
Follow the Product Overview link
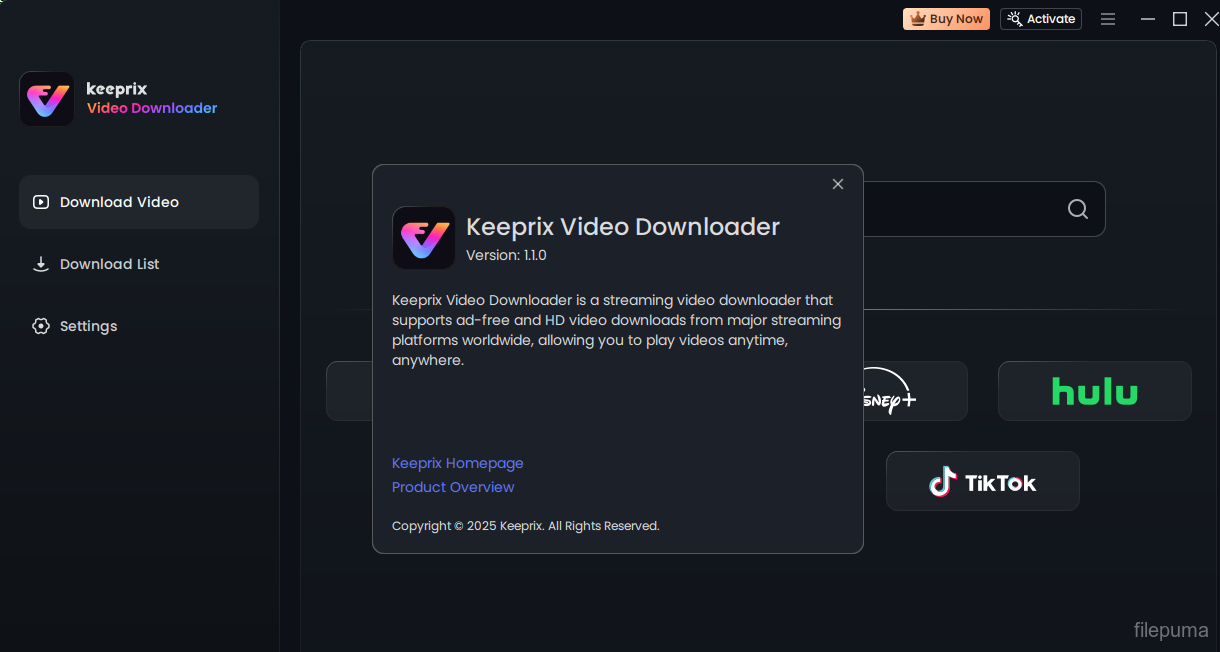453,487
